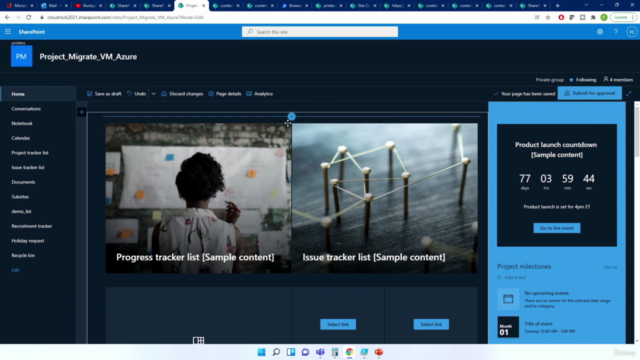640x360 pixels.
Task: Click Submit for approval button
Action: point(590,93)
